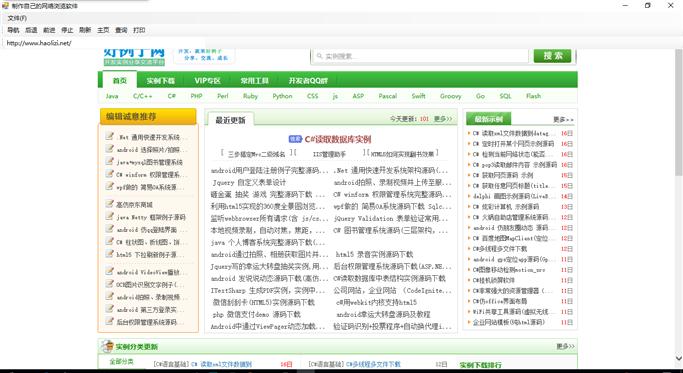Open c#用webkit内核支持html5 link
Viewport: 683px width, 373px height.
pyautogui.click(x=376, y=302)
